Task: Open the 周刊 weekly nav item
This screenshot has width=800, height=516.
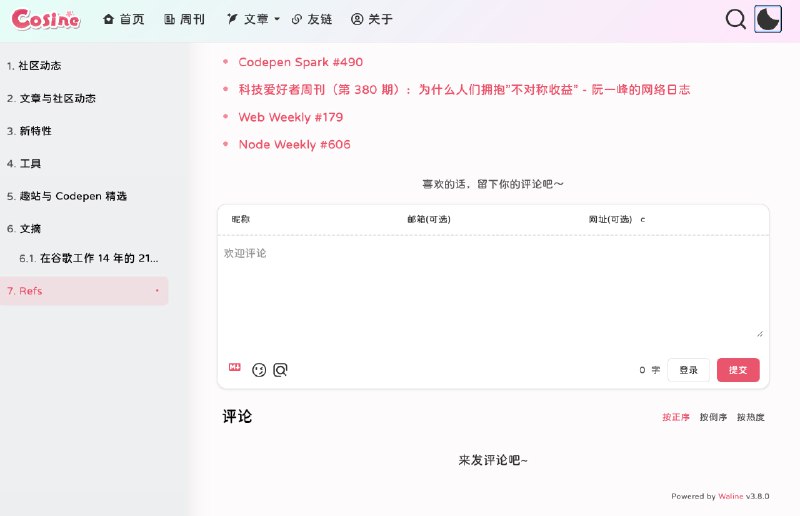Action: pyautogui.click(x=184, y=19)
